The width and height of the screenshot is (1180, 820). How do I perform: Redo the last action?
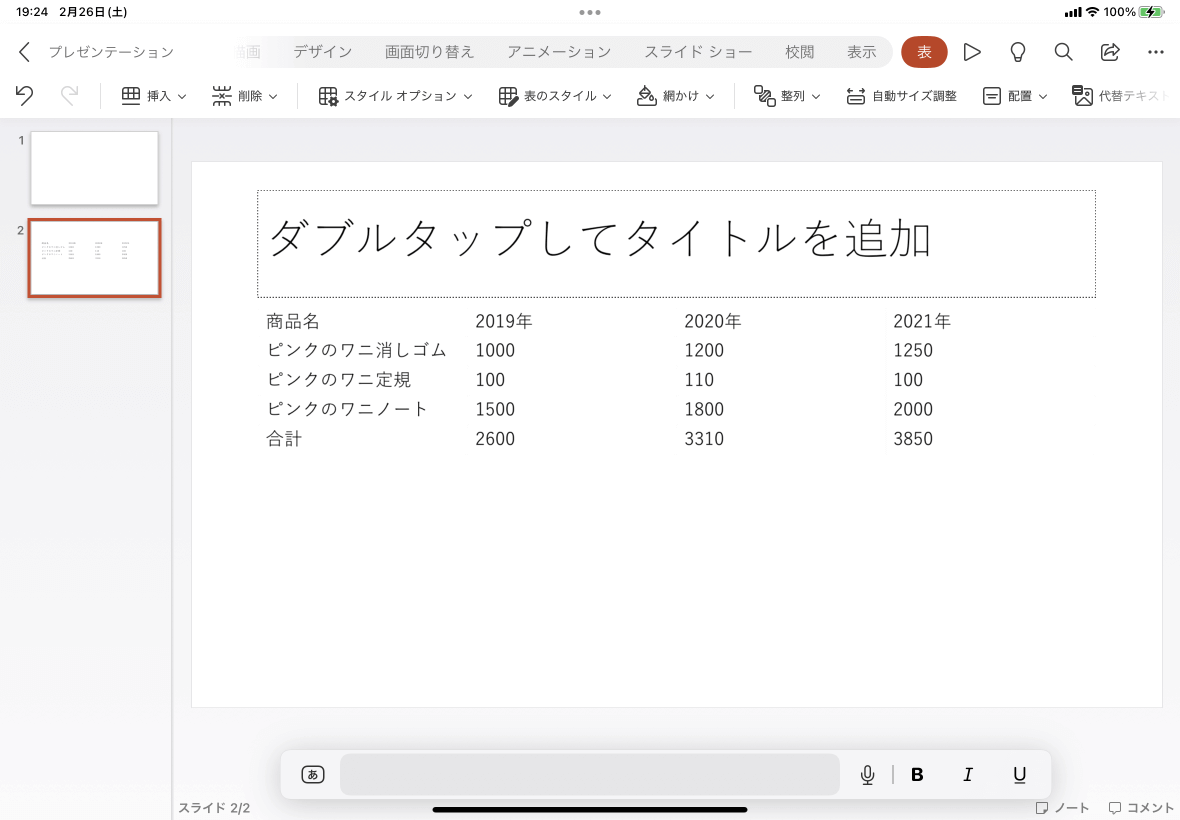coord(69,96)
